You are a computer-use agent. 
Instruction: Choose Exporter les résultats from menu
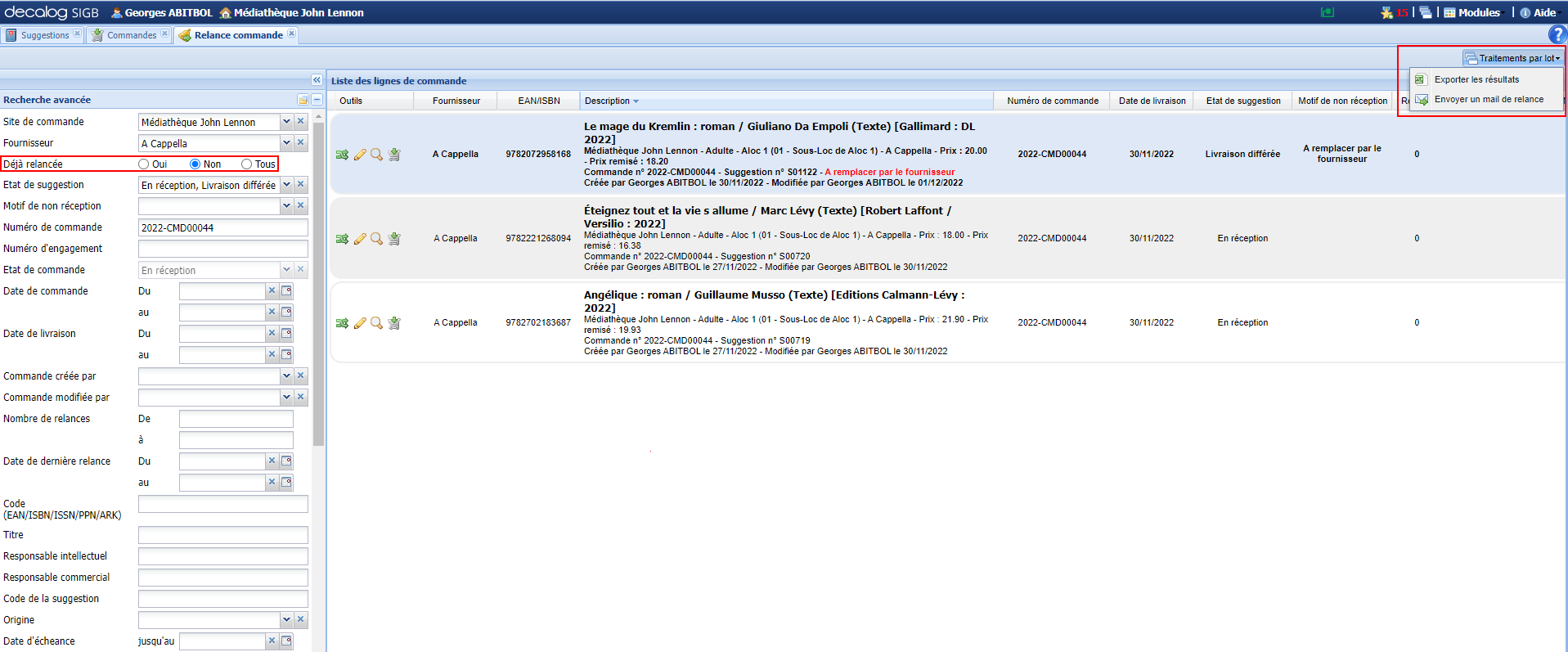1486,79
